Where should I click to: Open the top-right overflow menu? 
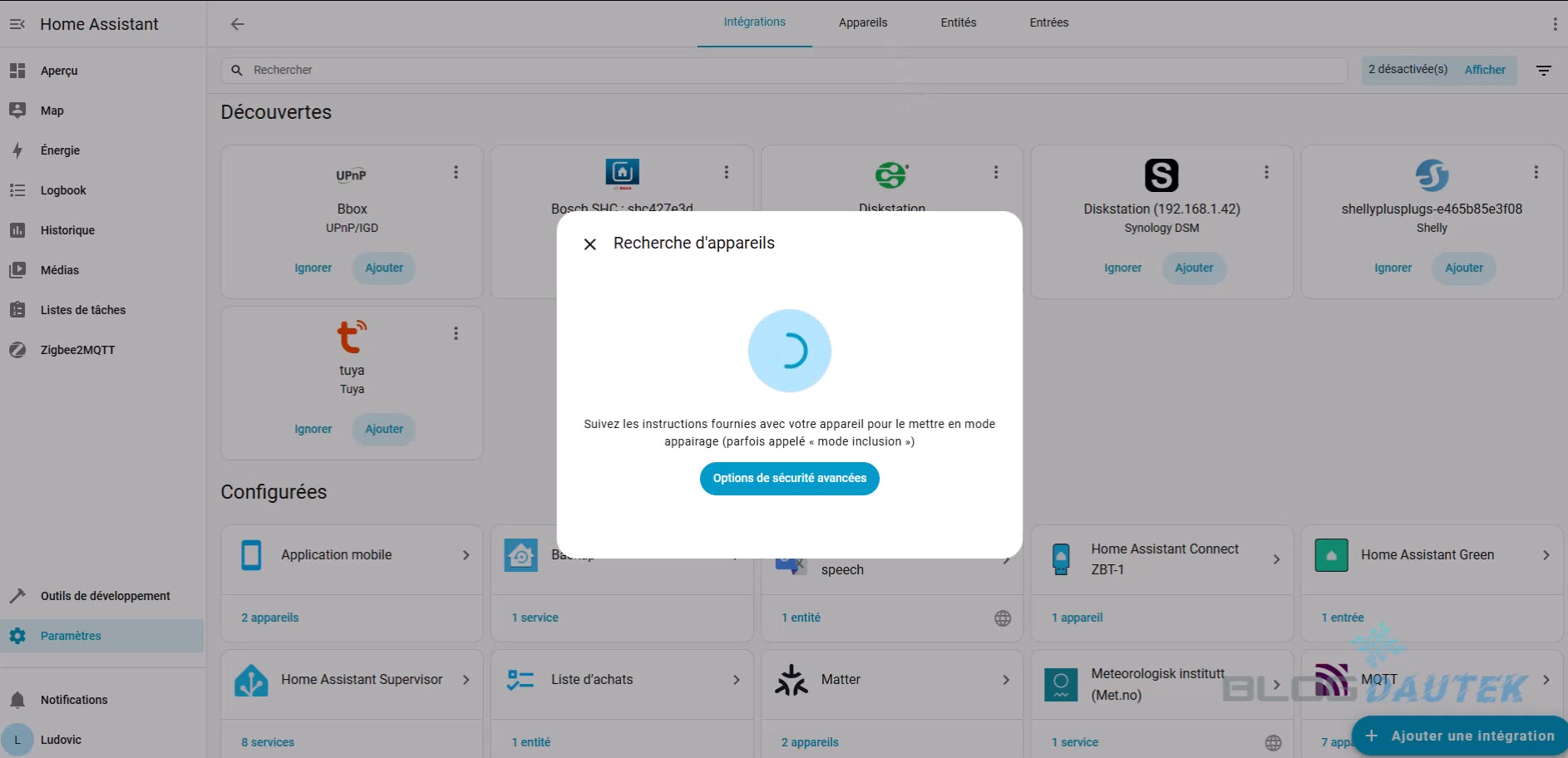click(x=1554, y=24)
